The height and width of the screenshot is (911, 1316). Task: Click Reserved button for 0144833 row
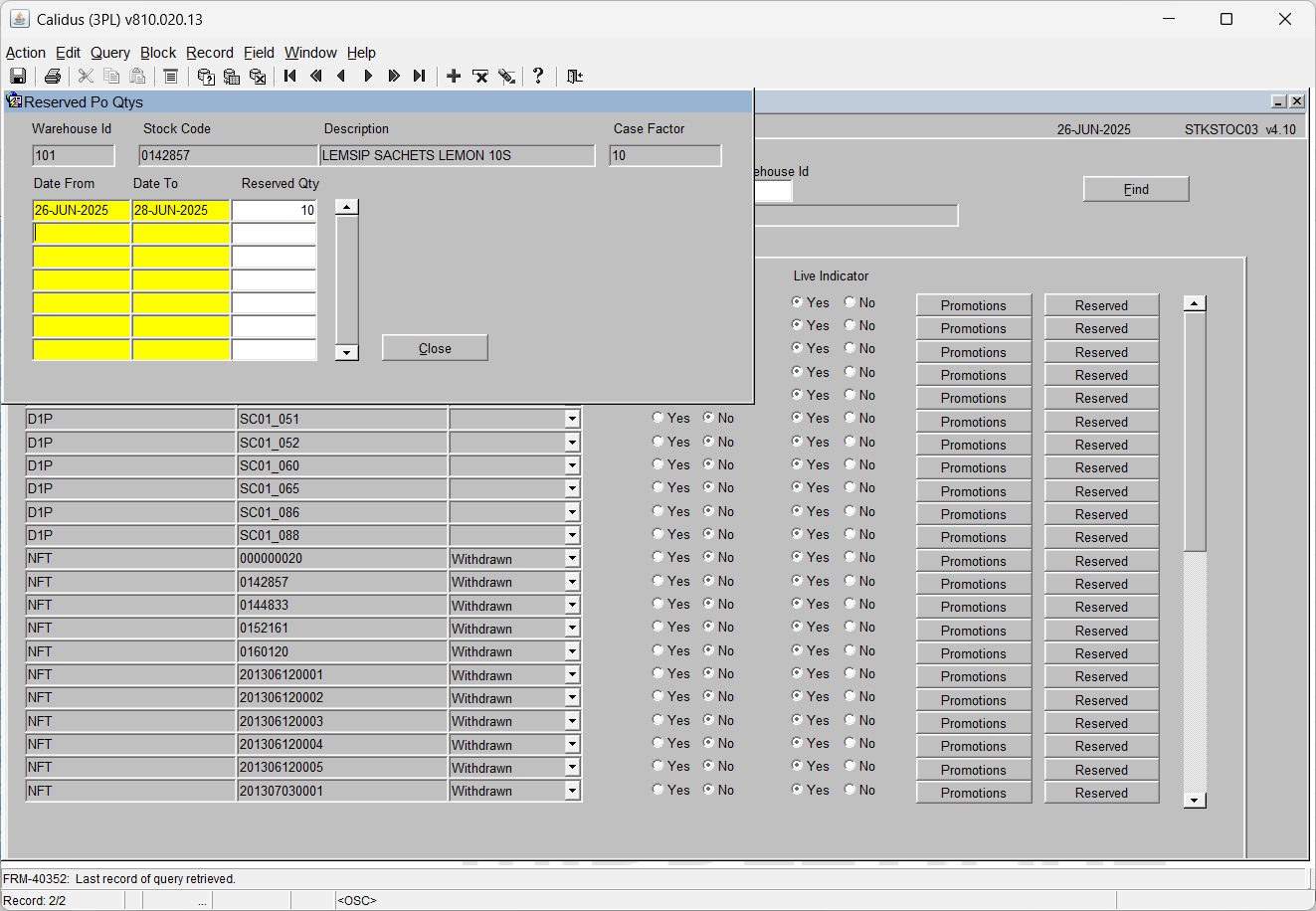click(1101, 607)
